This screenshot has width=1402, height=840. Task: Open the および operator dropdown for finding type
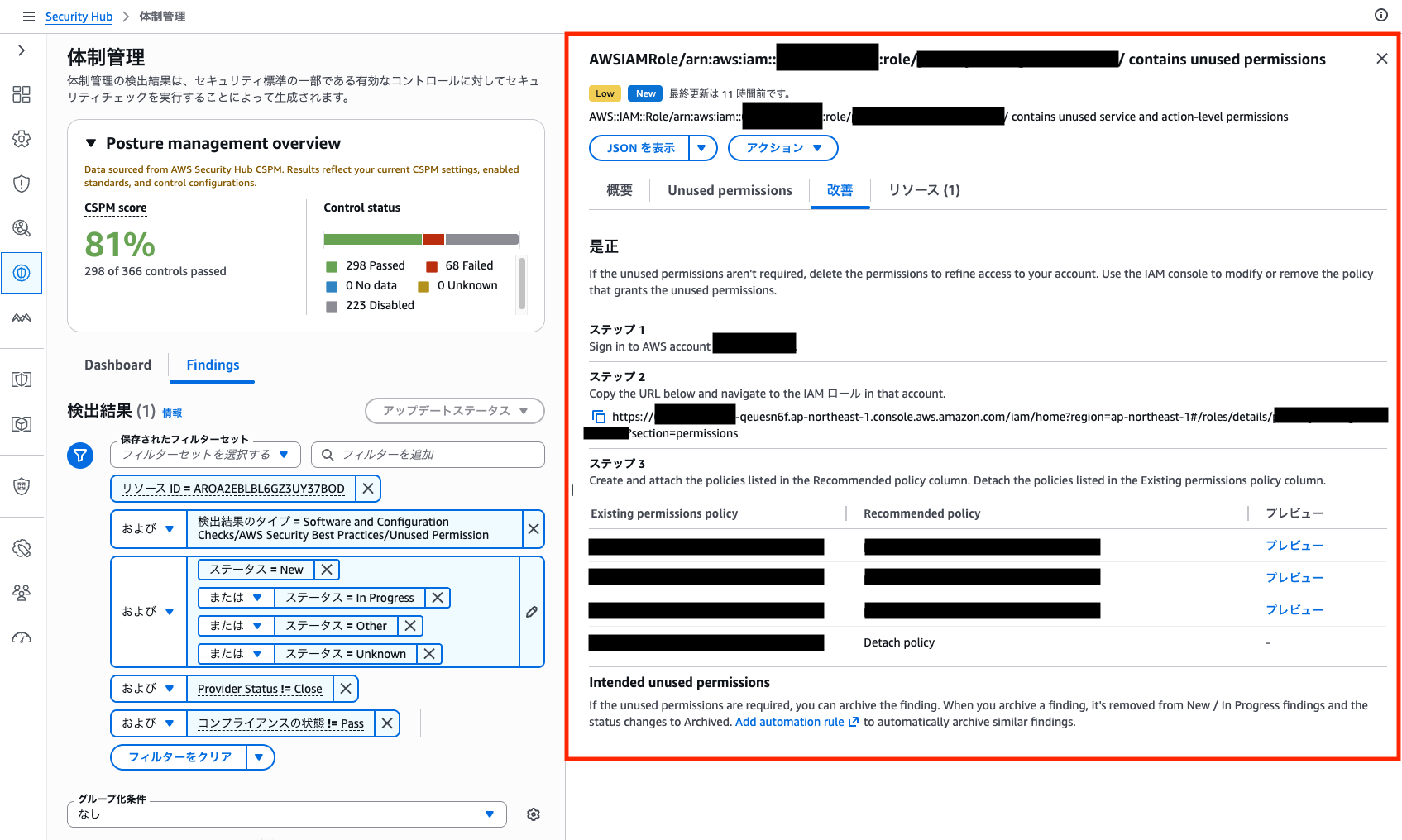click(149, 529)
